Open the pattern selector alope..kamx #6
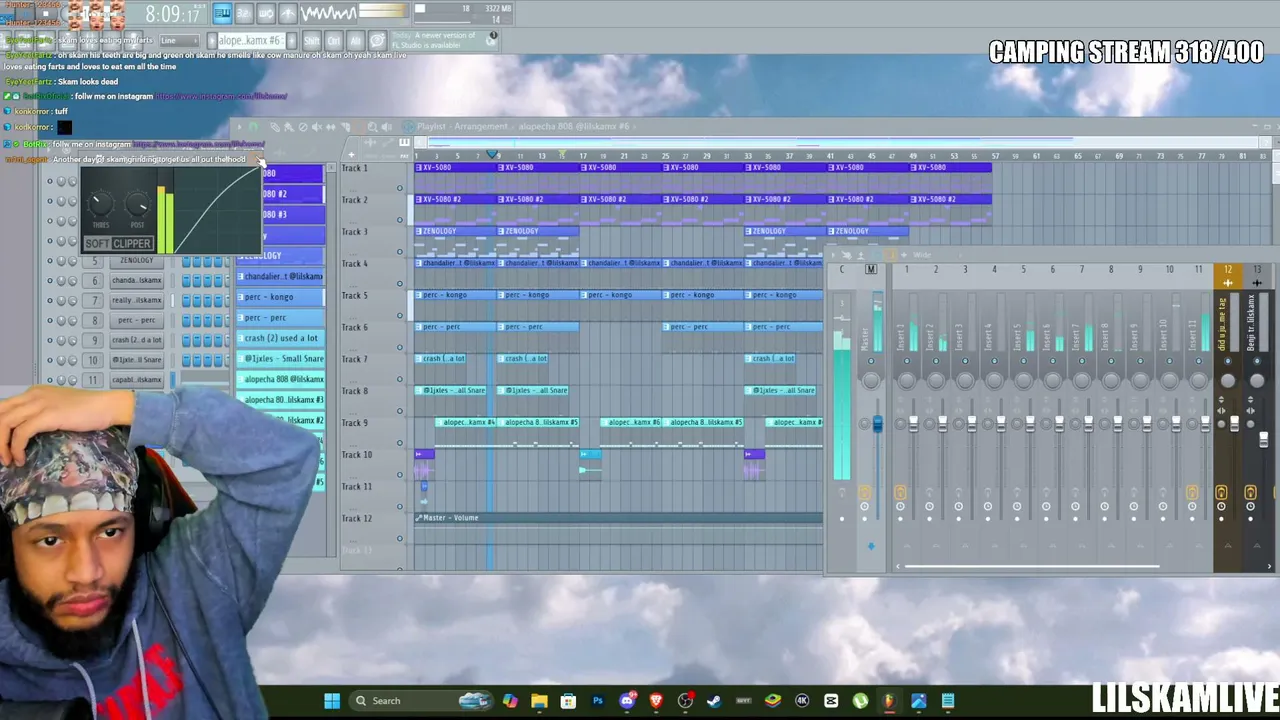The image size is (1280, 720). (x=250, y=41)
